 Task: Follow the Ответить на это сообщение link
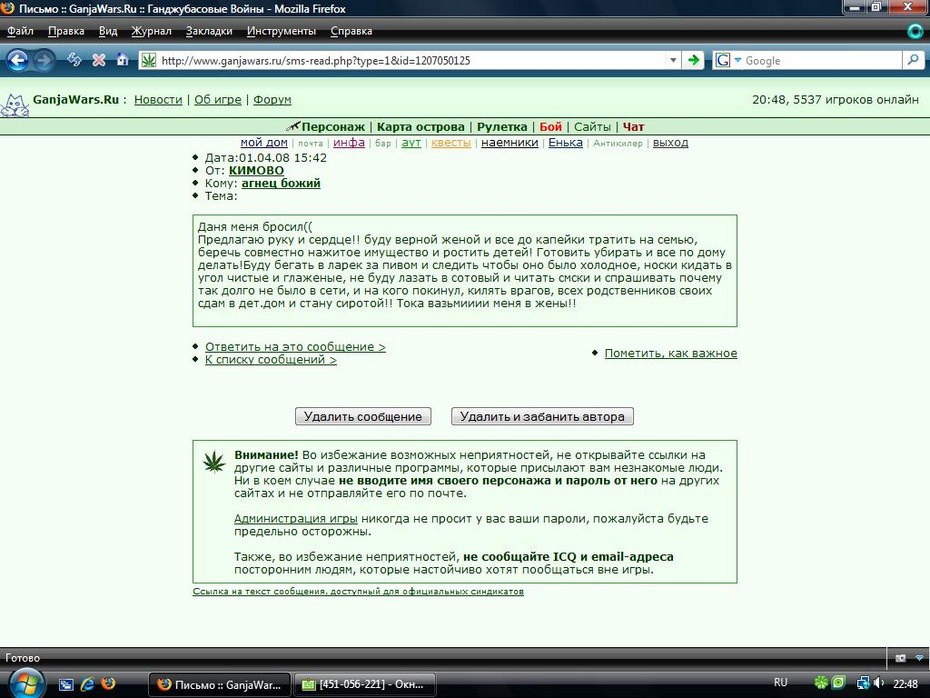click(295, 347)
